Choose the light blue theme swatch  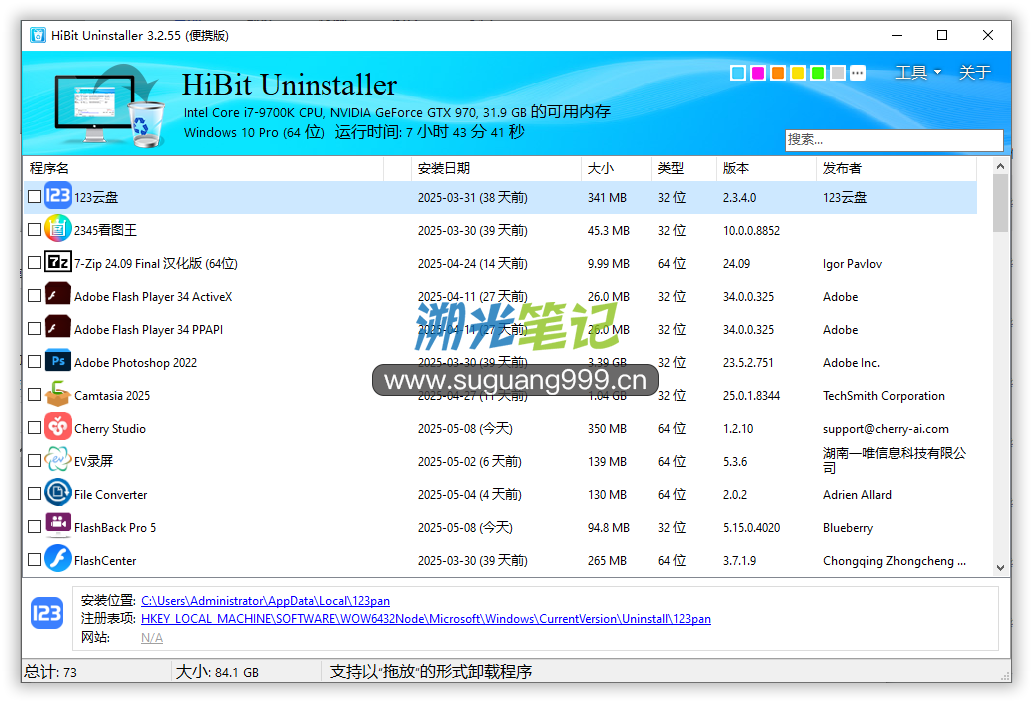click(x=738, y=72)
